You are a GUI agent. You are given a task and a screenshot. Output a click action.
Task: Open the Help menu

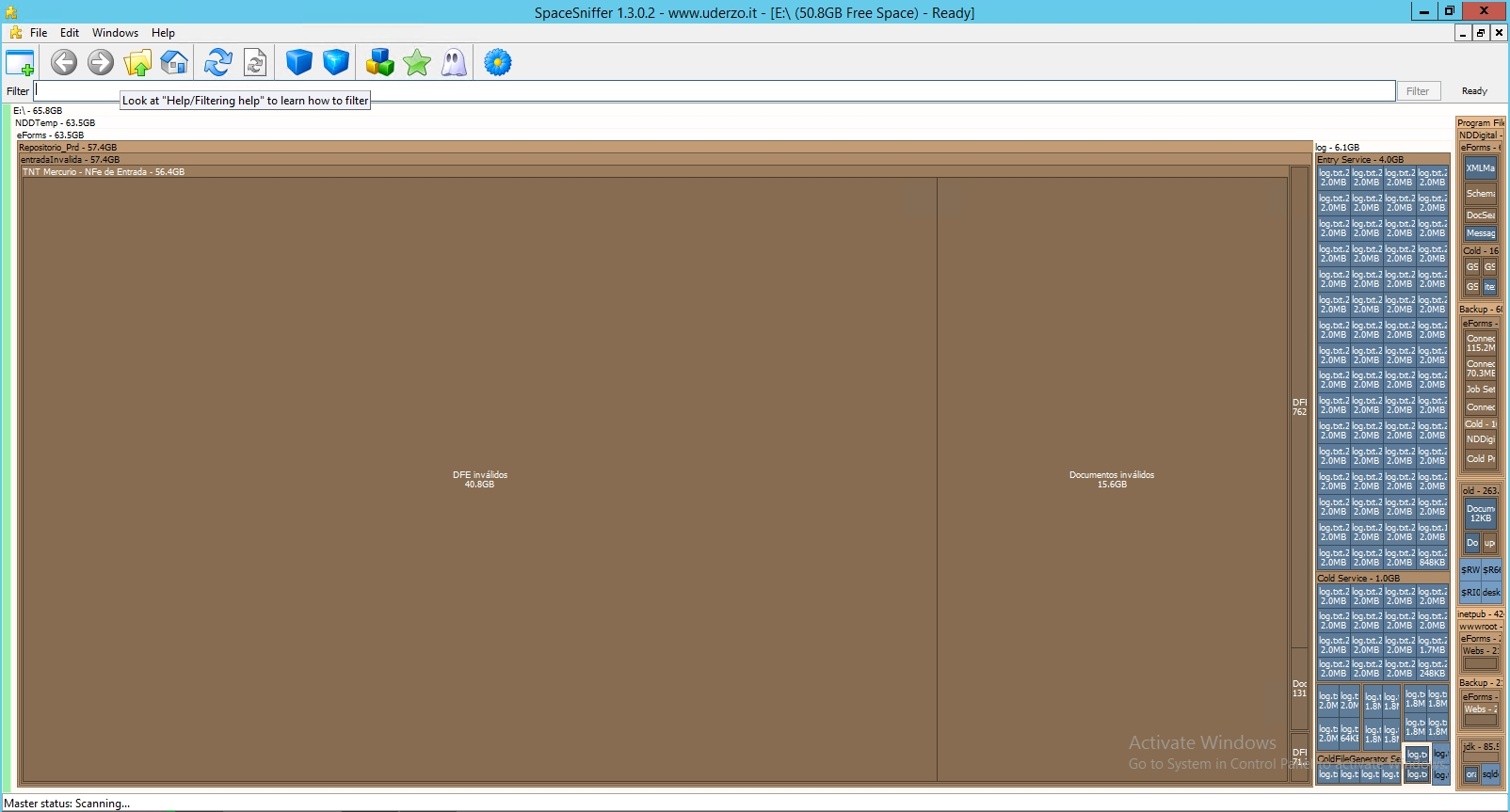[163, 33]
